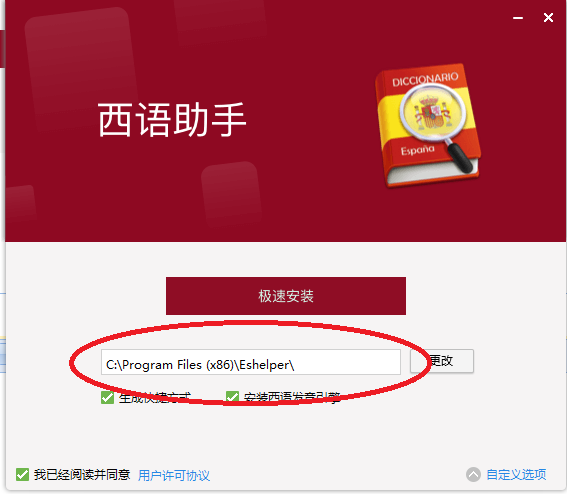Minimize the installer window
The width and height of the screenshot is (567, 494).
pyautogui.click(x=518, y=18)
